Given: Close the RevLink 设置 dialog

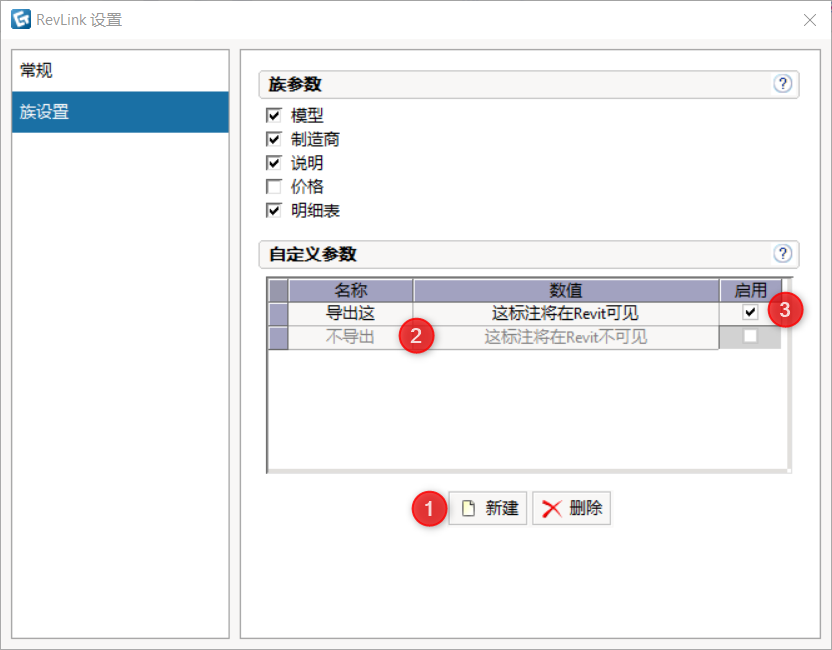Looking at the screenshot, I should click(810, 20).
